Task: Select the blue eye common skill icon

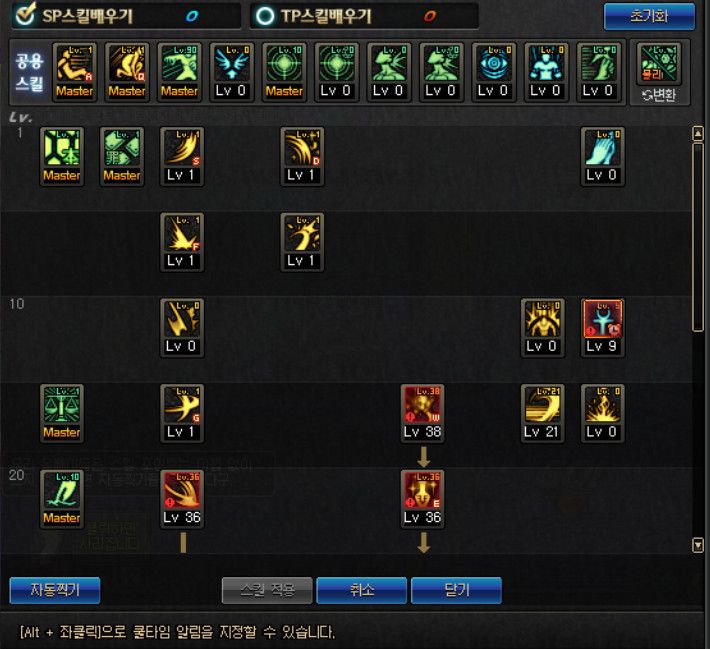Action: (x=493, y=72)
